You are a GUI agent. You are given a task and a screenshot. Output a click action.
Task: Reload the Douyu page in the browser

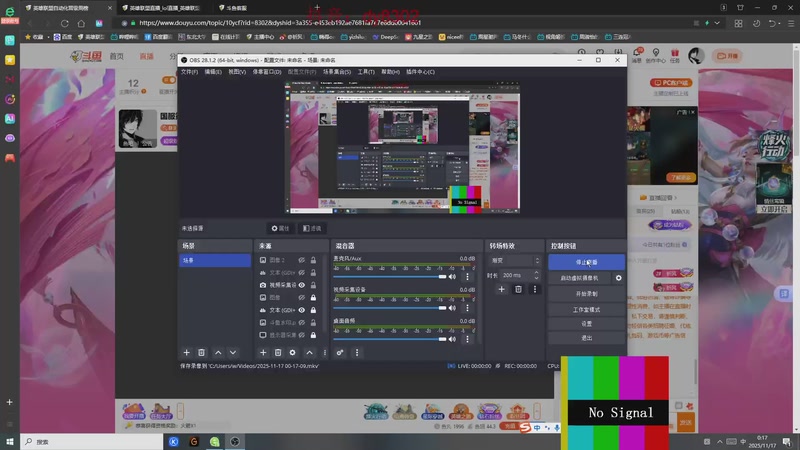(64, 23)
